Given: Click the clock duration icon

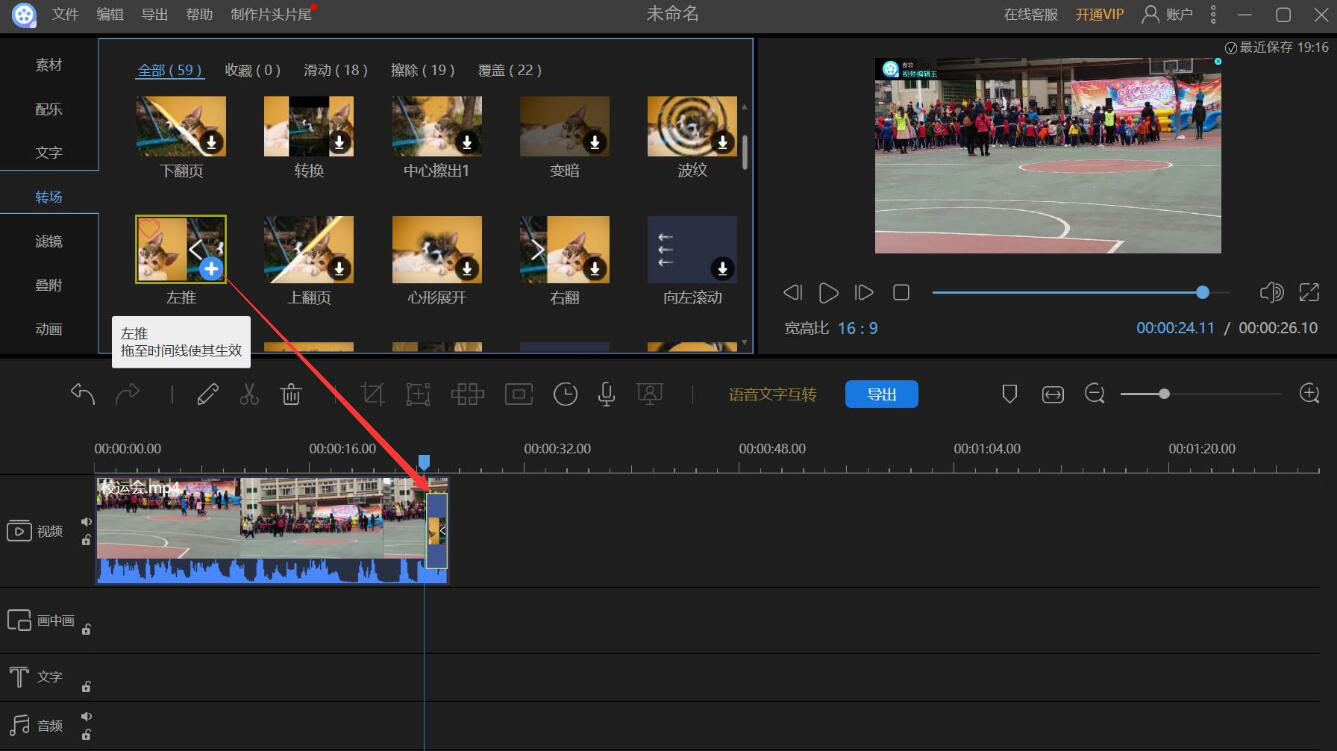Looking at the screenshot, I should point(566,394).
